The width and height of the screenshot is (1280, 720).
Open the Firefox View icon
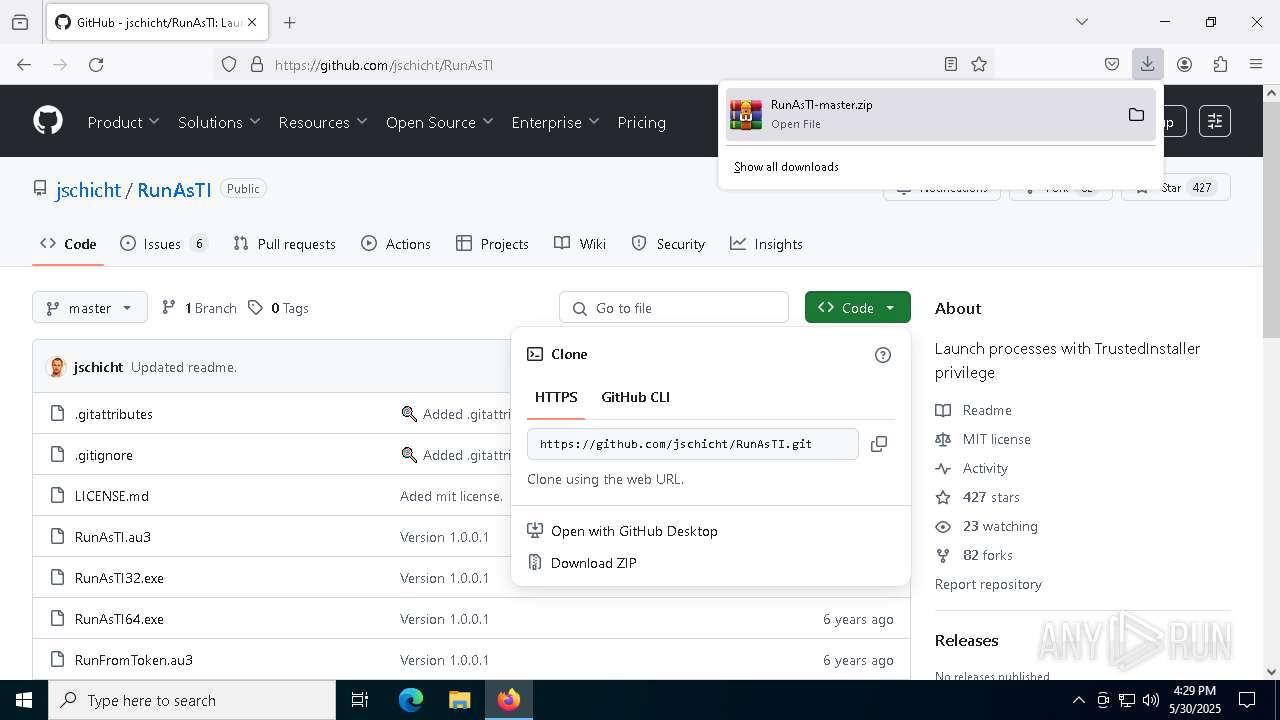(20, 22)
